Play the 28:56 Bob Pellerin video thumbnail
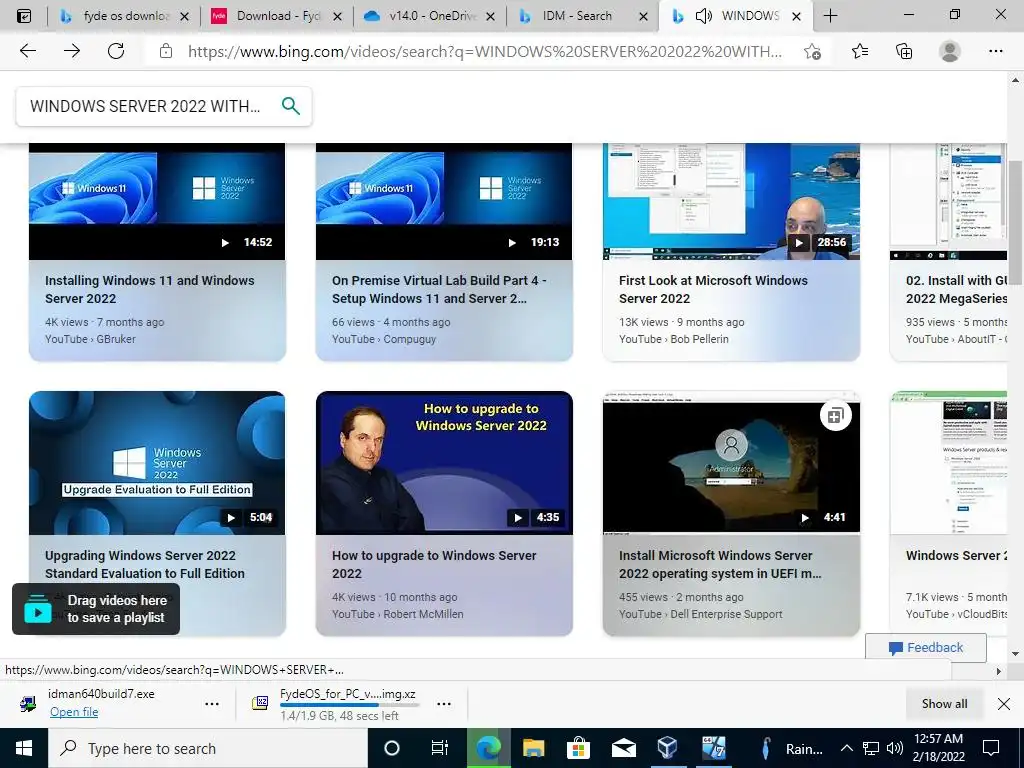The height and width of the screenshot is (768, 1024). click(x=731, y=201)
